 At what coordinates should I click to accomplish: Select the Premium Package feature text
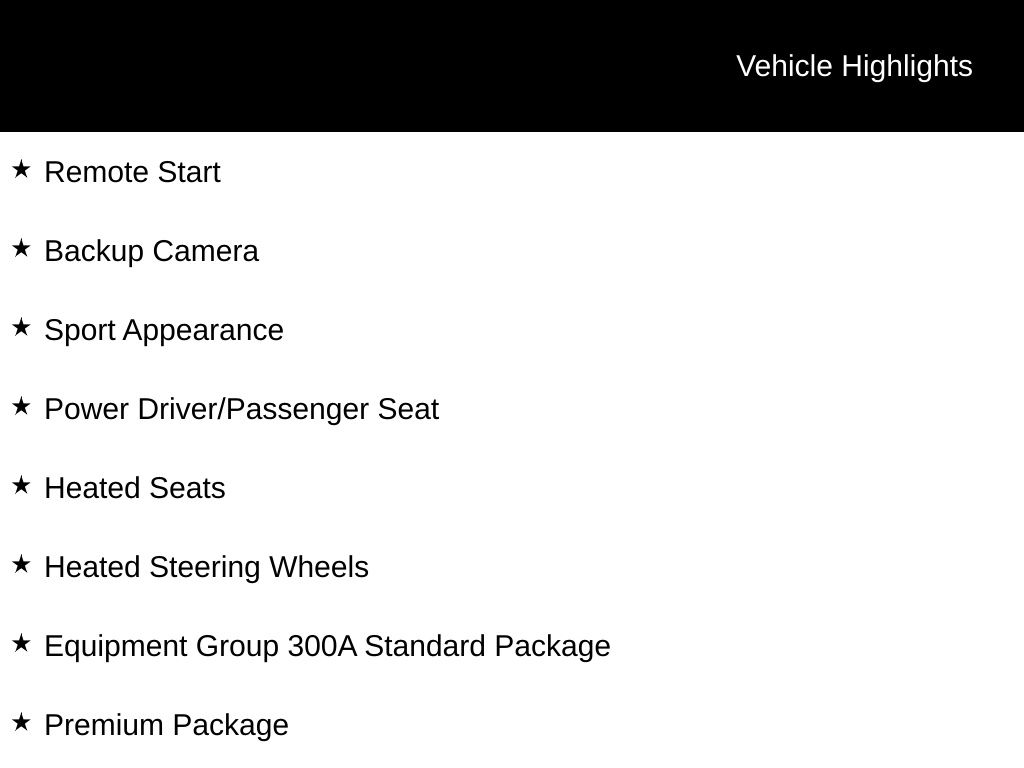(x=166, y=725)
